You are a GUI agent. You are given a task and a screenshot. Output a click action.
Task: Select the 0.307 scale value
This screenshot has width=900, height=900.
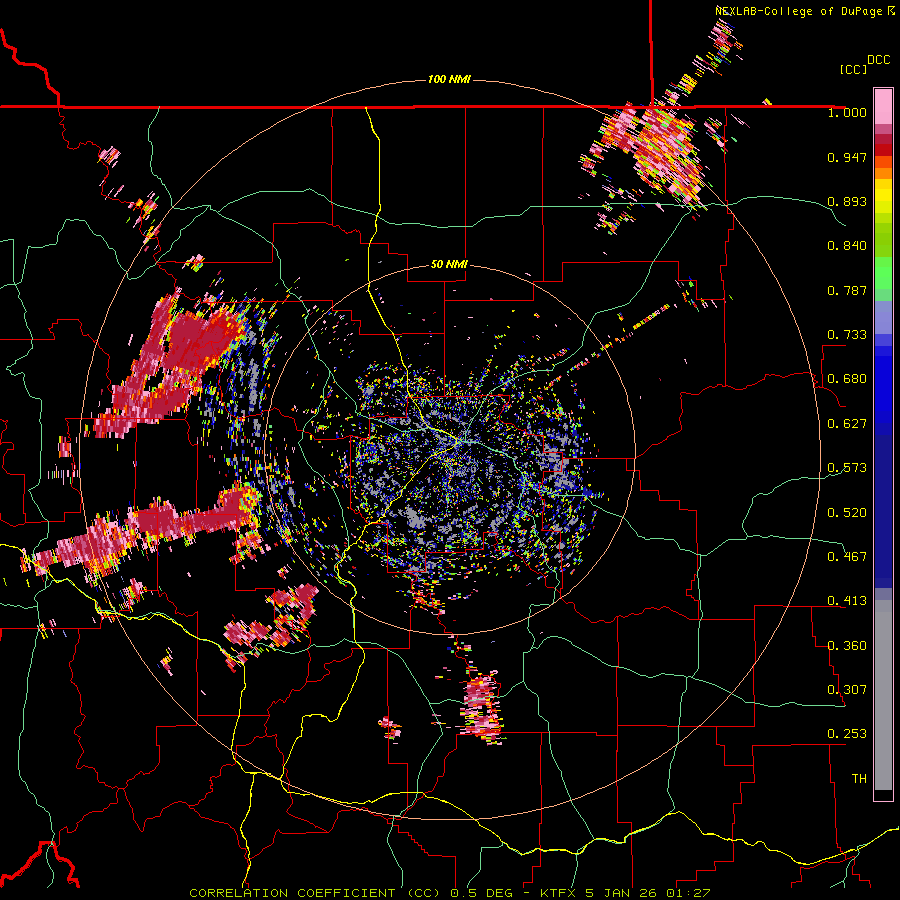[847, 689]
